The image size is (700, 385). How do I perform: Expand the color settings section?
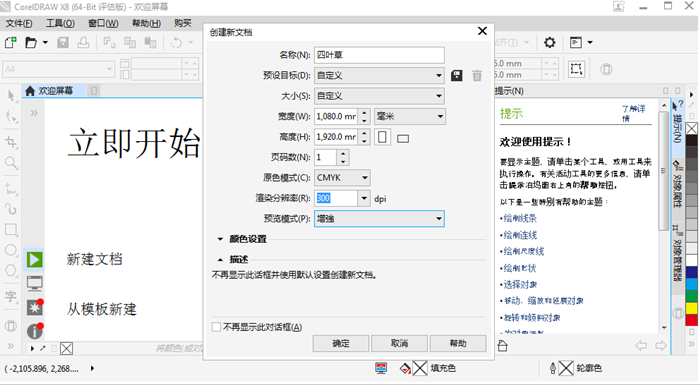click(220, 239)
